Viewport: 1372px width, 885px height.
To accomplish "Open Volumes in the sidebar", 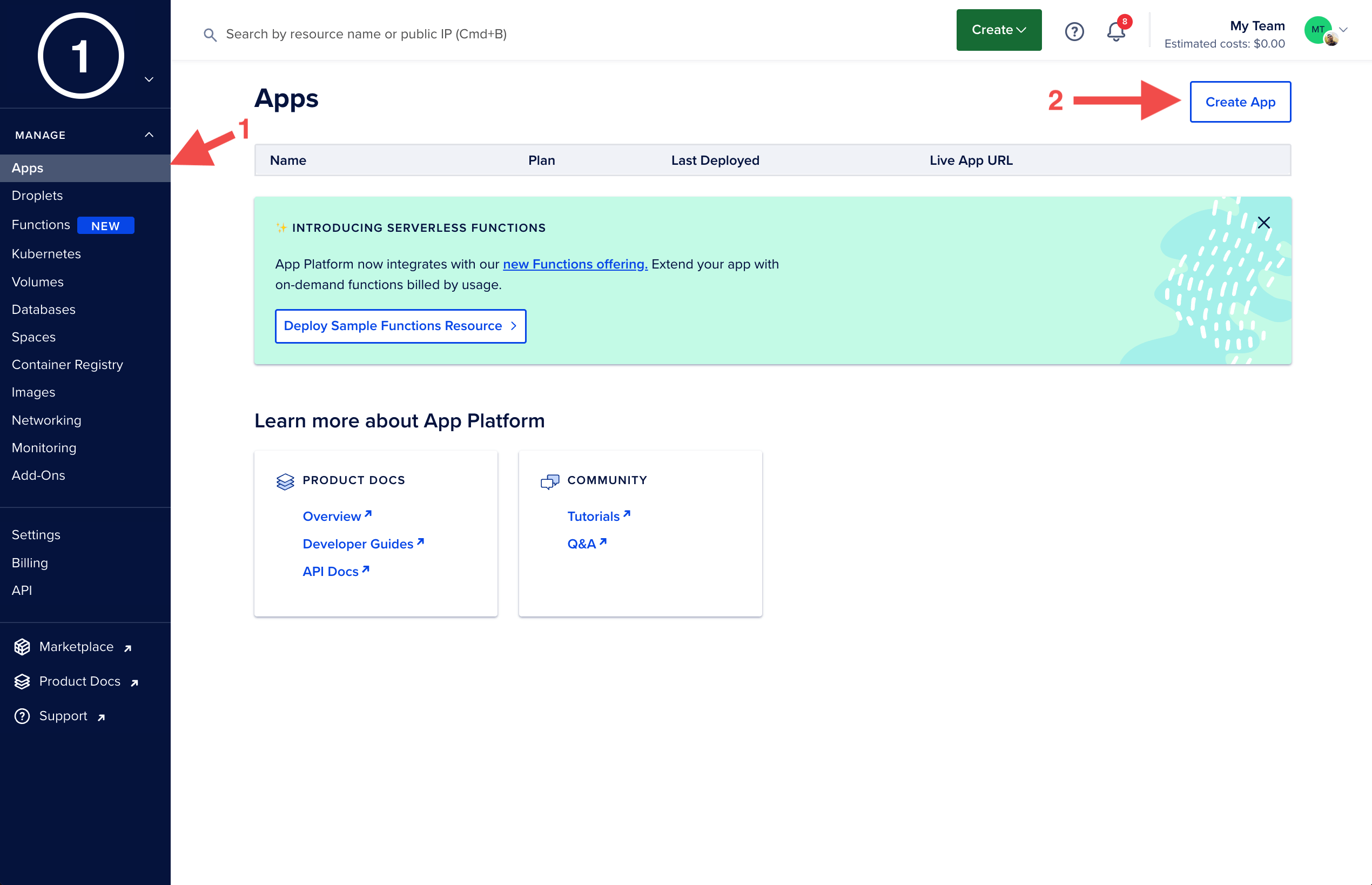I will [x=37, y=281].
